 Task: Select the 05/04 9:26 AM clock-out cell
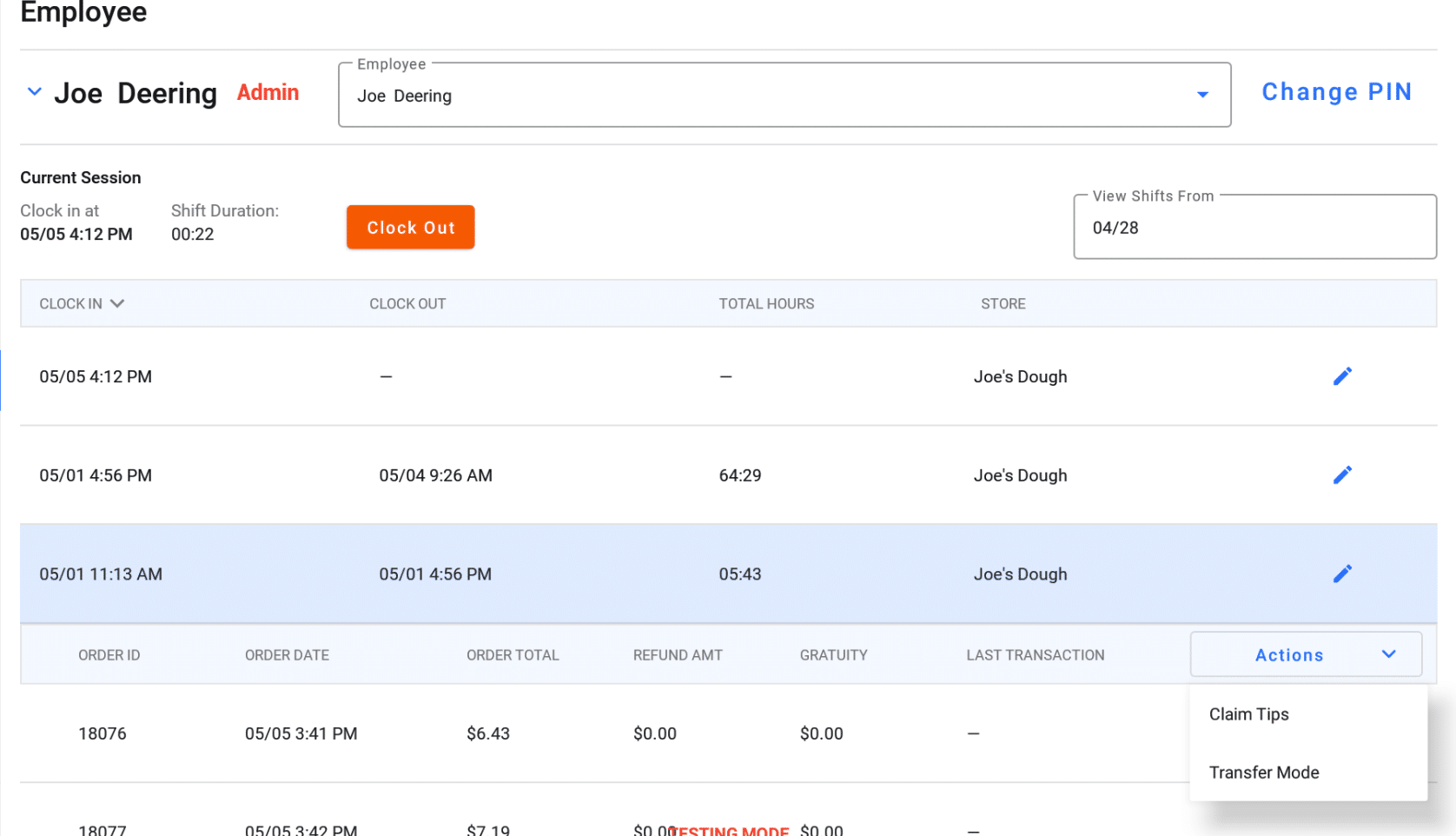coord(435,475)
